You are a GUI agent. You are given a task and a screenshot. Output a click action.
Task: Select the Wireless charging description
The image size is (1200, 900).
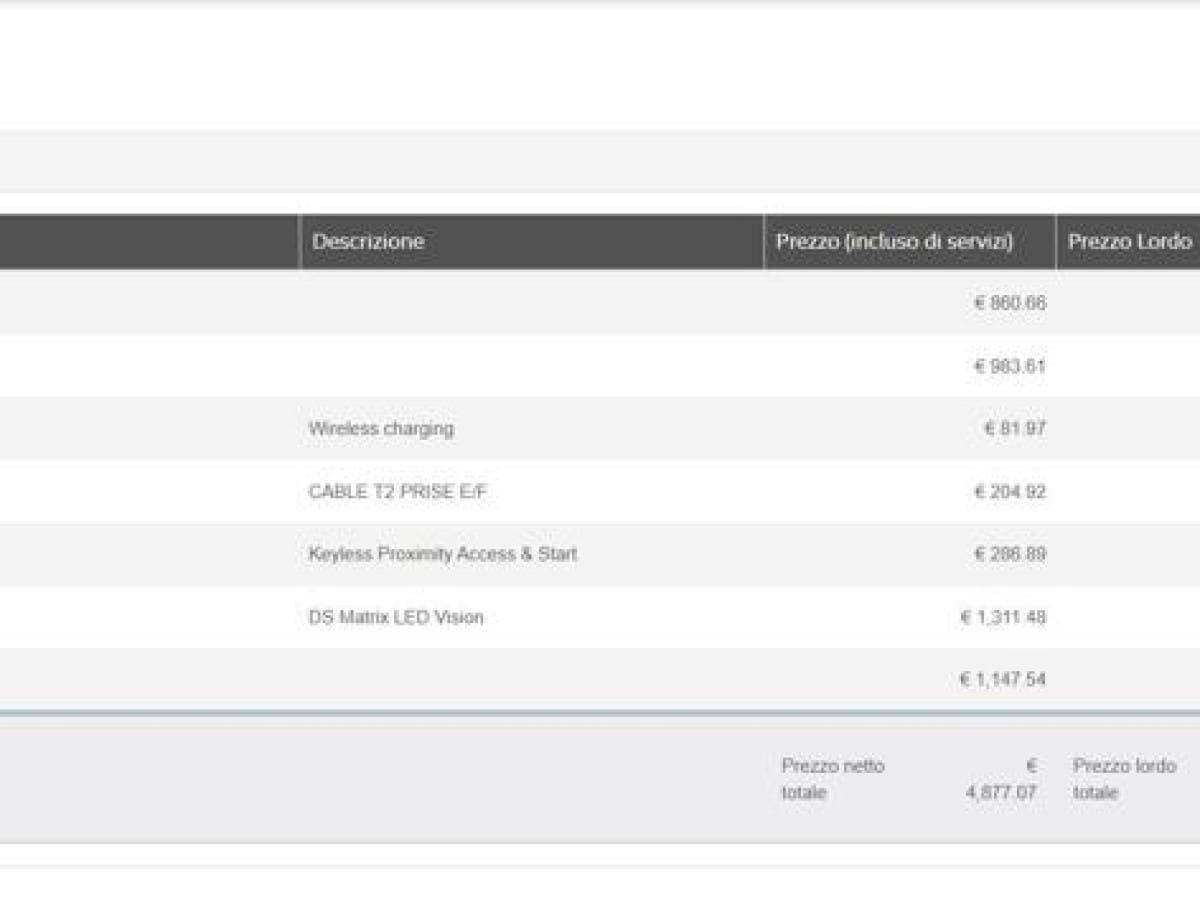tap(381, 429)
